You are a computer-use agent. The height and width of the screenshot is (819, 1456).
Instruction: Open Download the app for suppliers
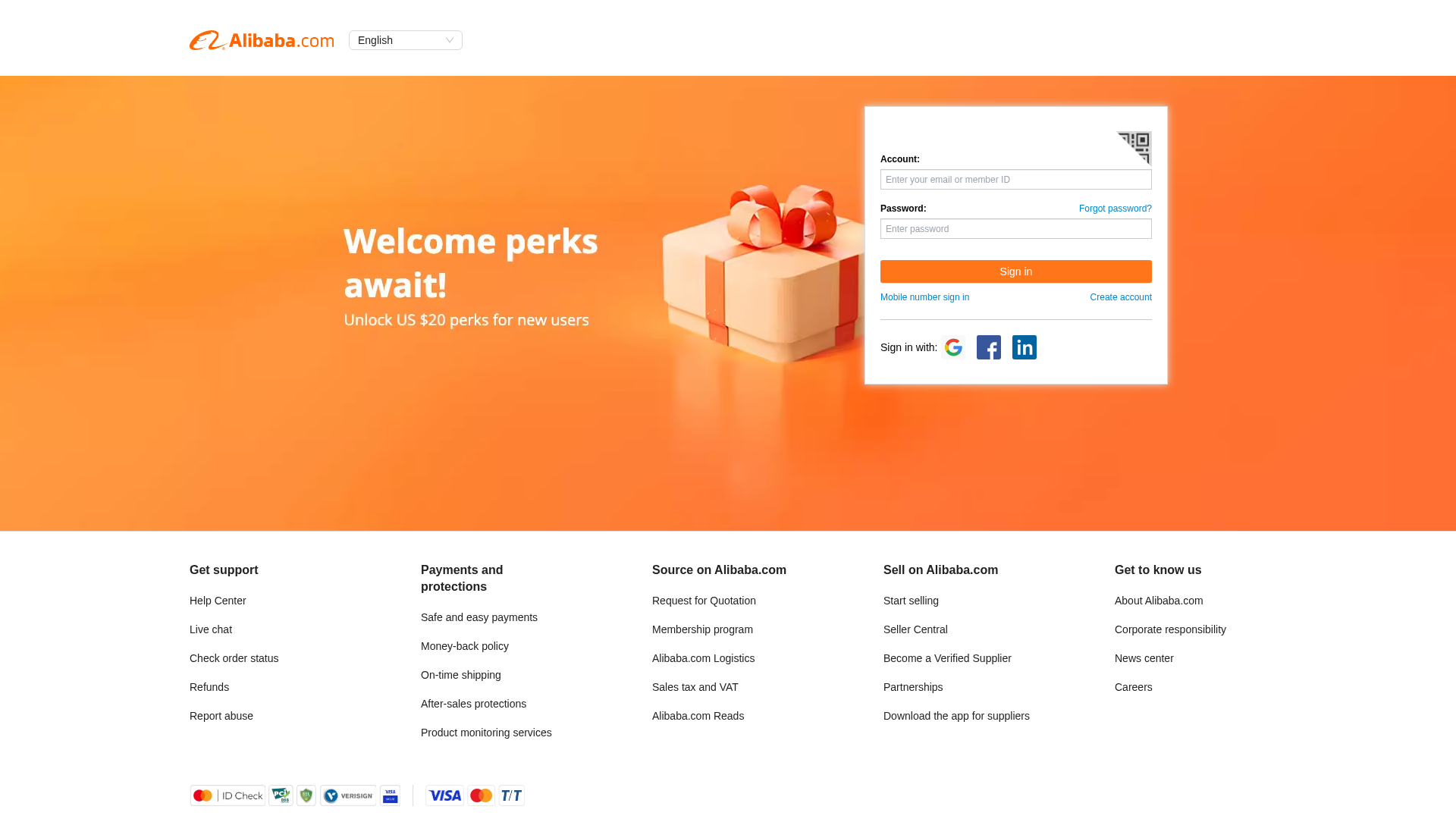[956, 716]
